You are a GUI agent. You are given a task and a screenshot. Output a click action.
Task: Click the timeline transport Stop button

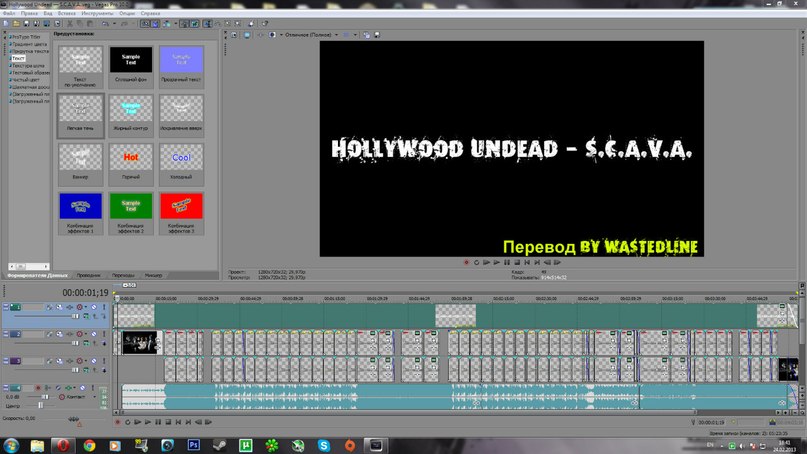pos(168,422)
